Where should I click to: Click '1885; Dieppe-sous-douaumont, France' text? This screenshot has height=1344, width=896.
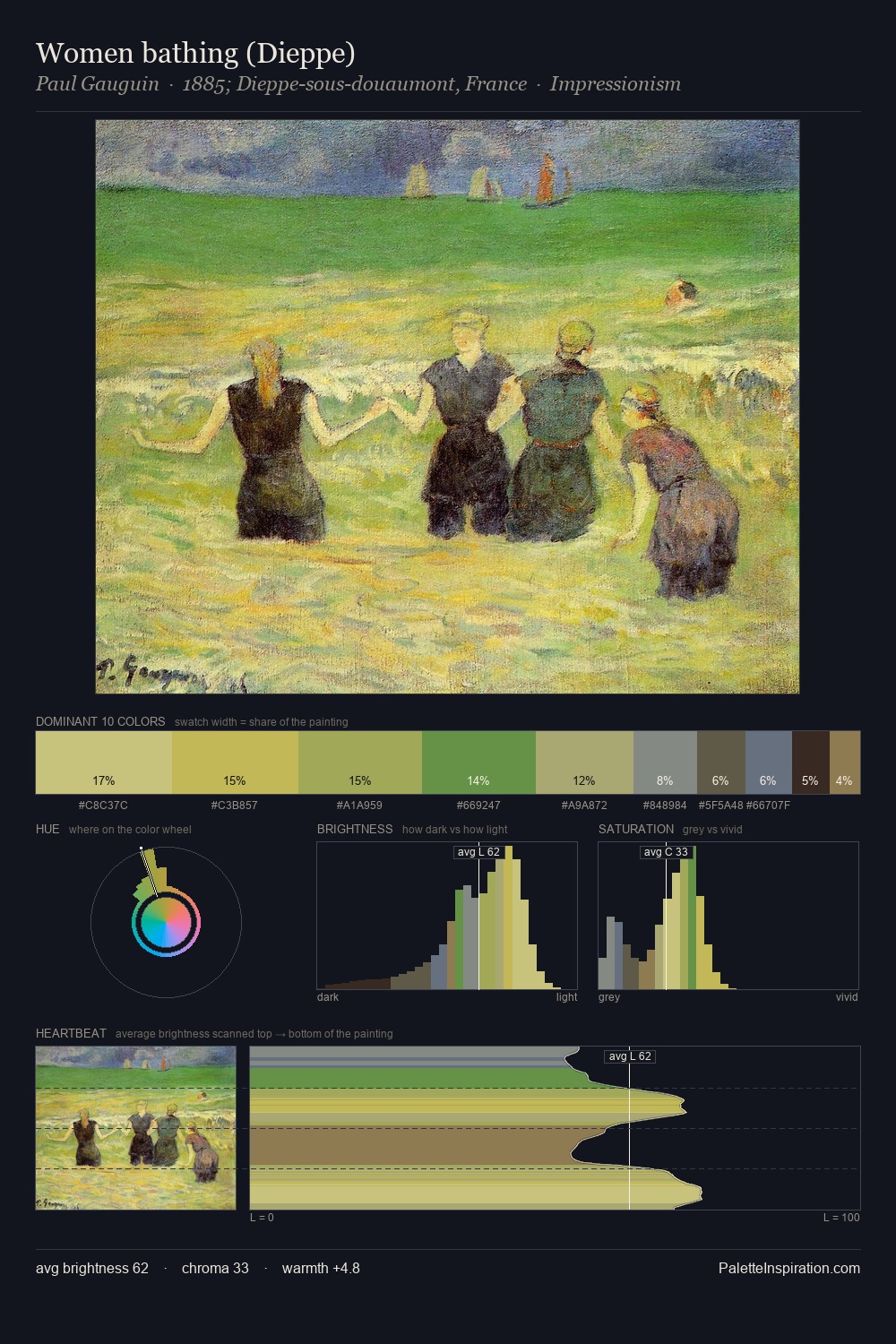pyautogui.click(x=354, y=84)
